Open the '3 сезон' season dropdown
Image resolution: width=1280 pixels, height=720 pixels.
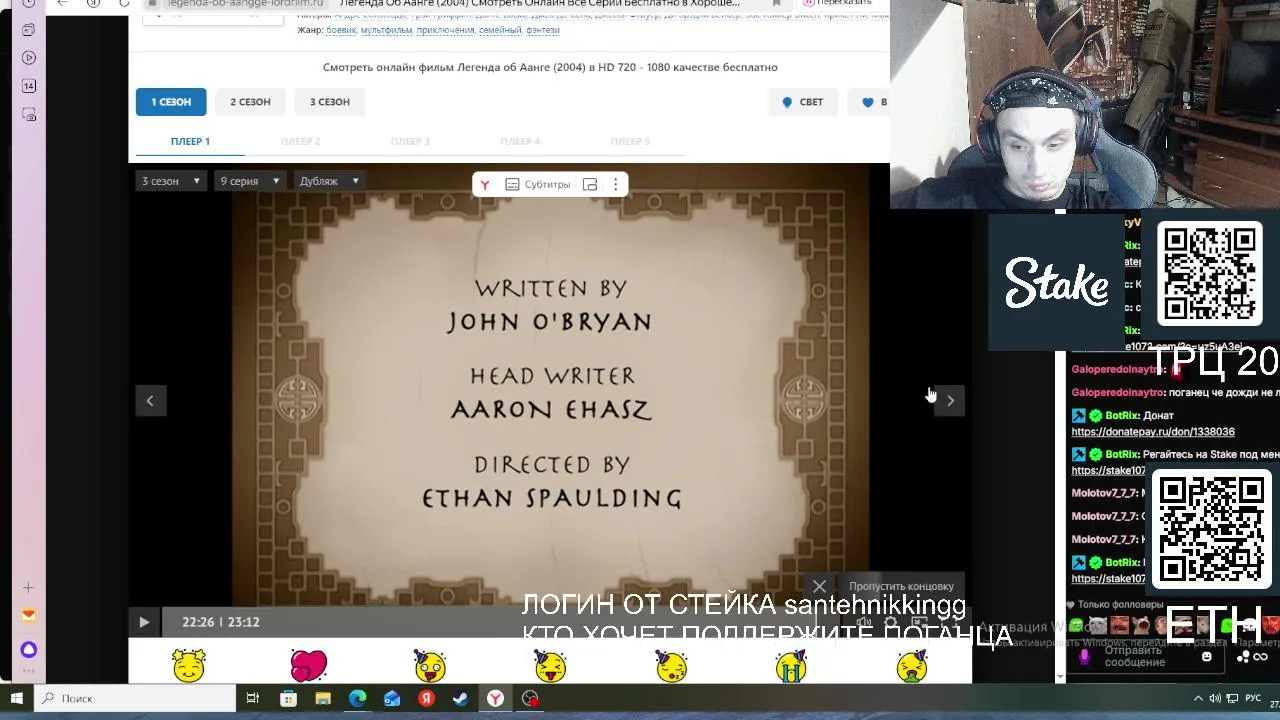tap(171, 181)
